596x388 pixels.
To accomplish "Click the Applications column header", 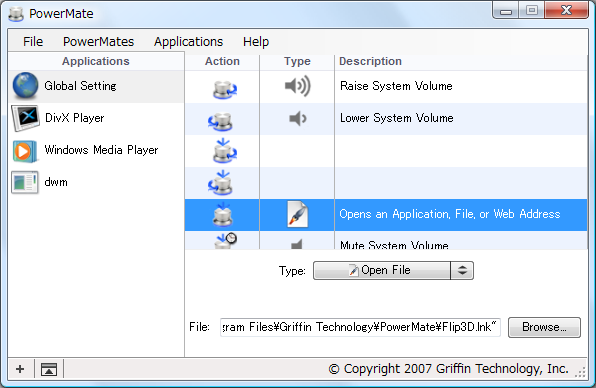I will (96, 61).
